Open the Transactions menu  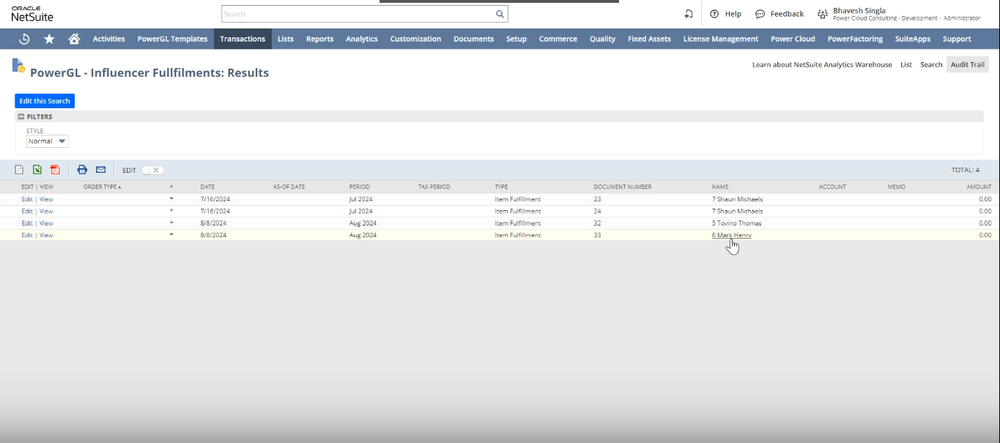click(x=242, y=39)
